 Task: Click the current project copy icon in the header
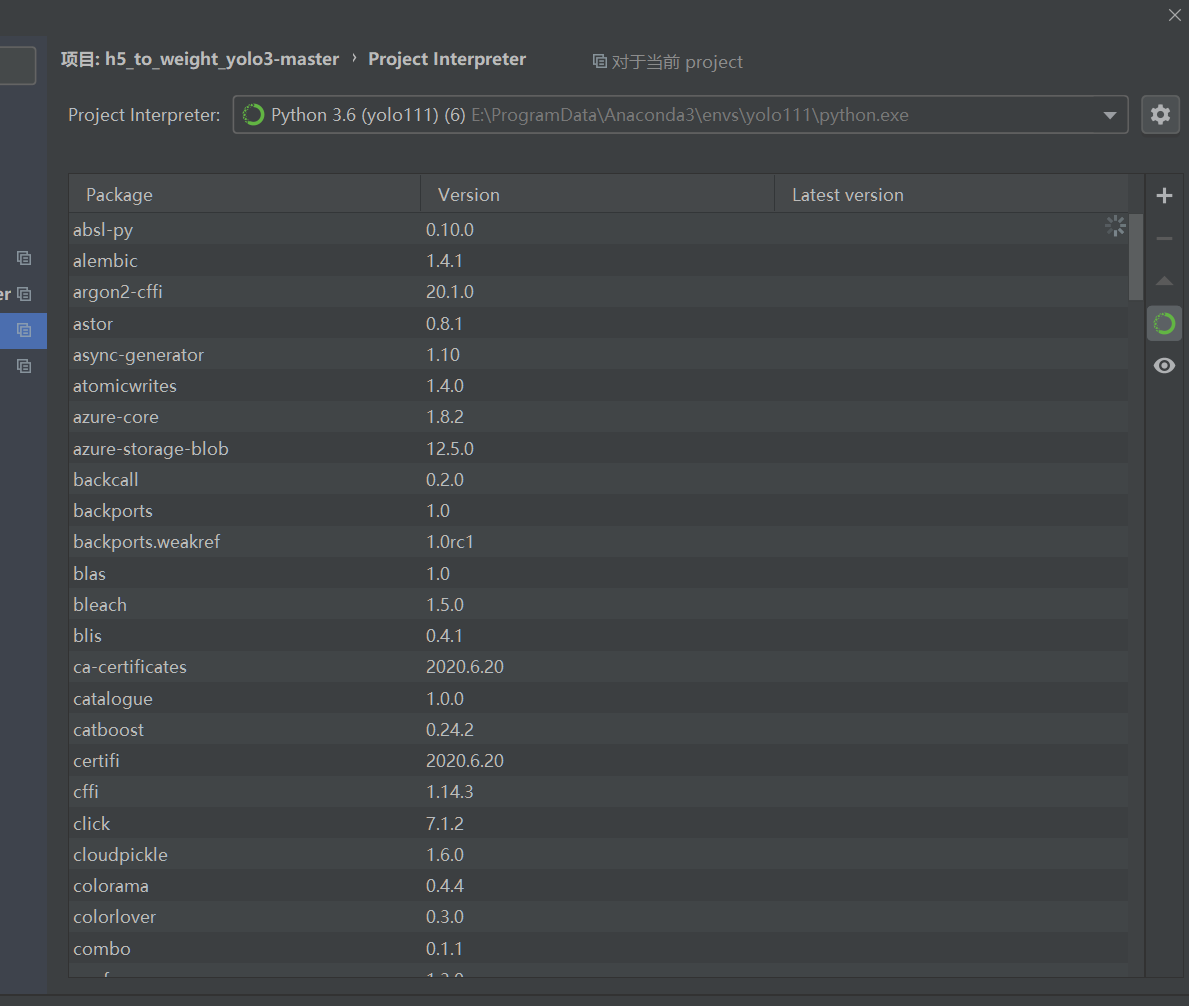(x=599, y=61)
